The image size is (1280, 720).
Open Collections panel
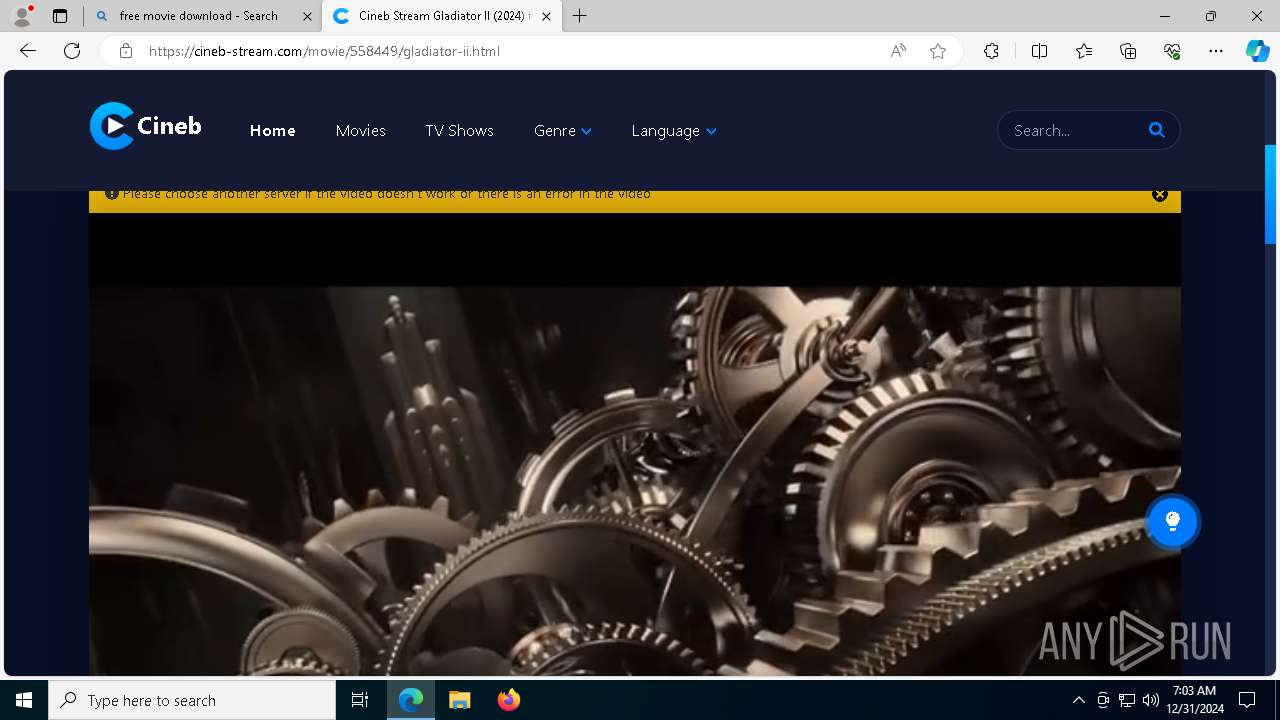(x=1128, y=51)
